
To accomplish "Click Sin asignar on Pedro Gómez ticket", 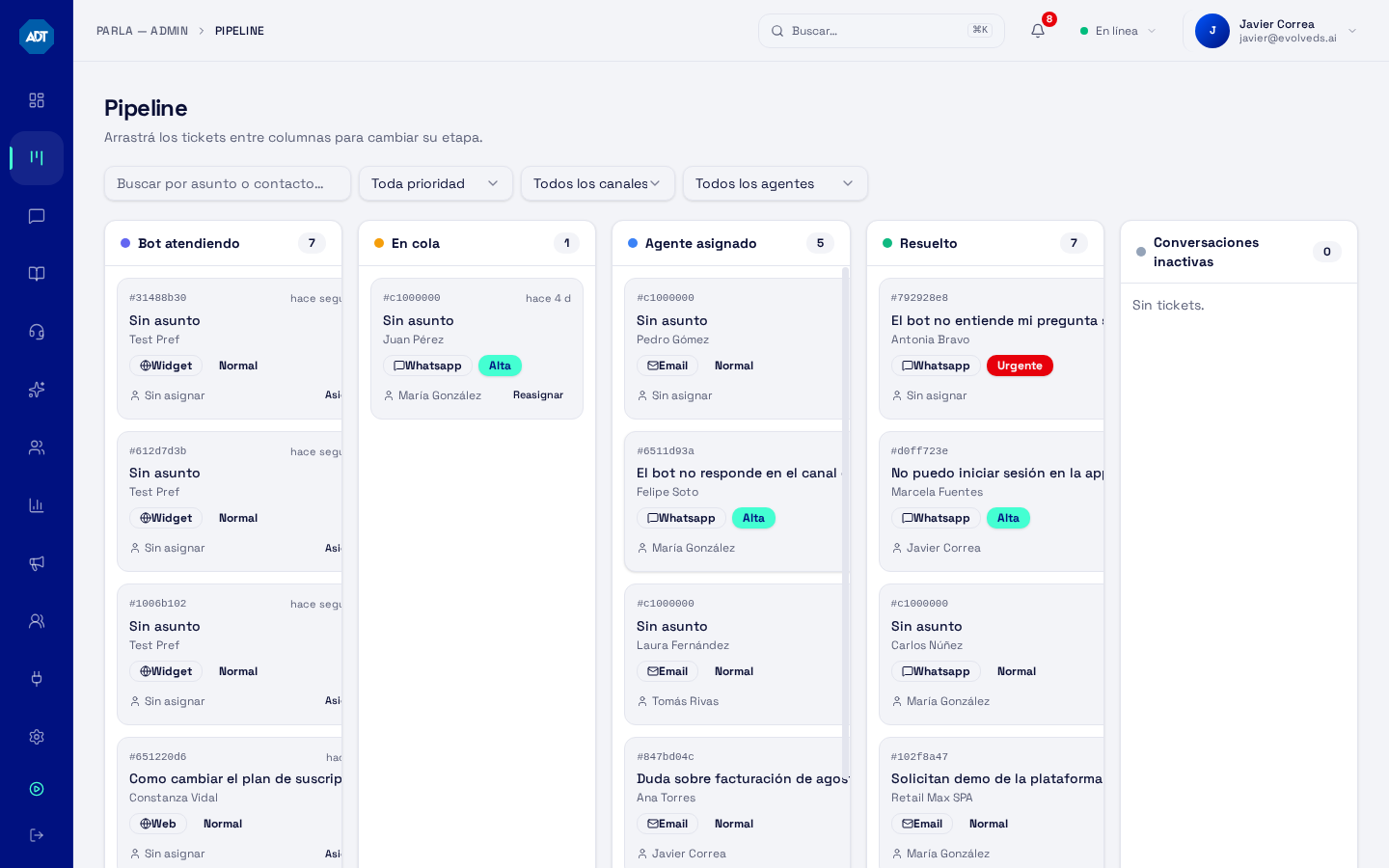I will (682, 395).
